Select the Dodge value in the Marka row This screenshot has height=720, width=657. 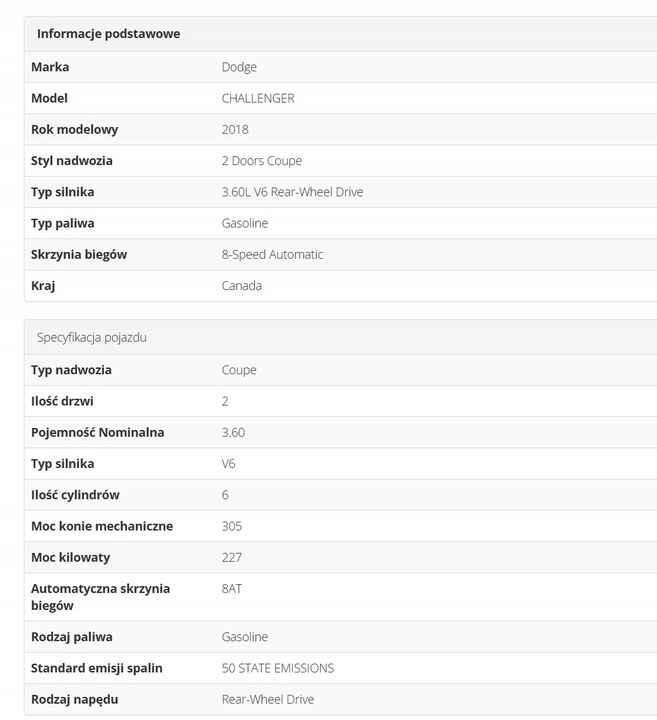[x=239, y=67]
